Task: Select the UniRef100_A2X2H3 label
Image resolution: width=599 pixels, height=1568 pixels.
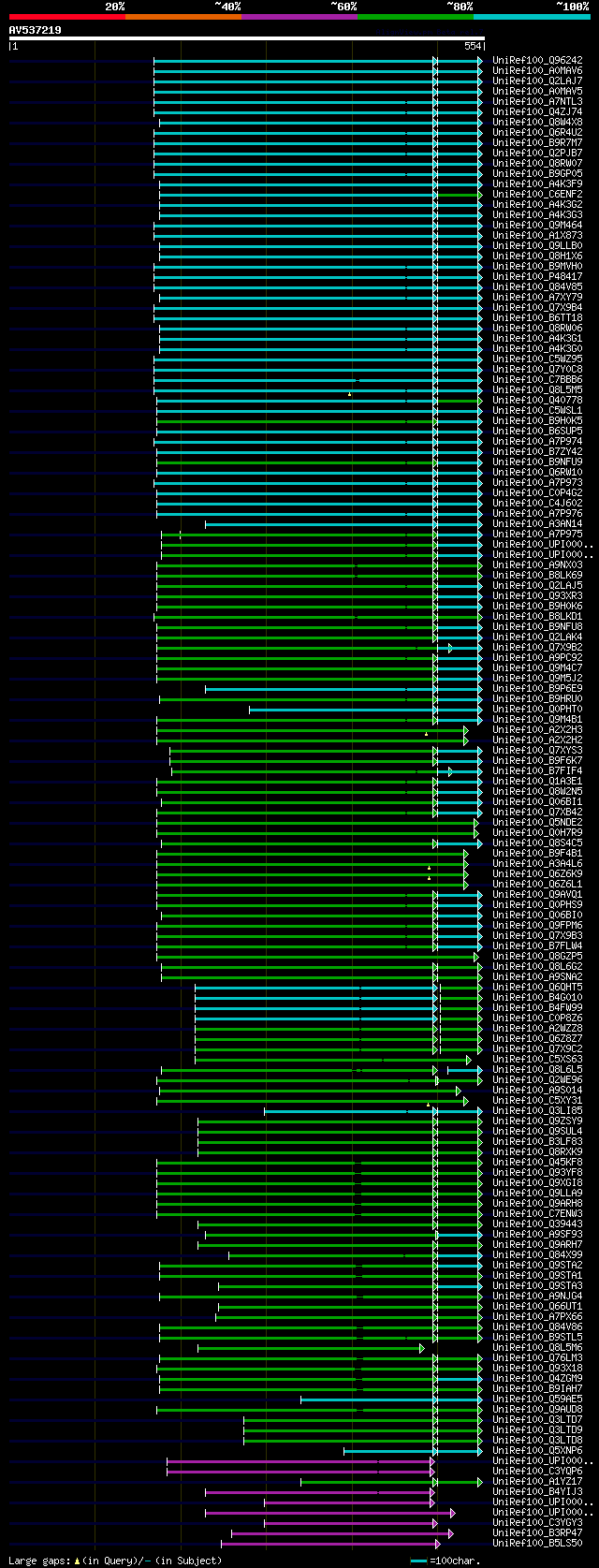Action: pos(537,730)
